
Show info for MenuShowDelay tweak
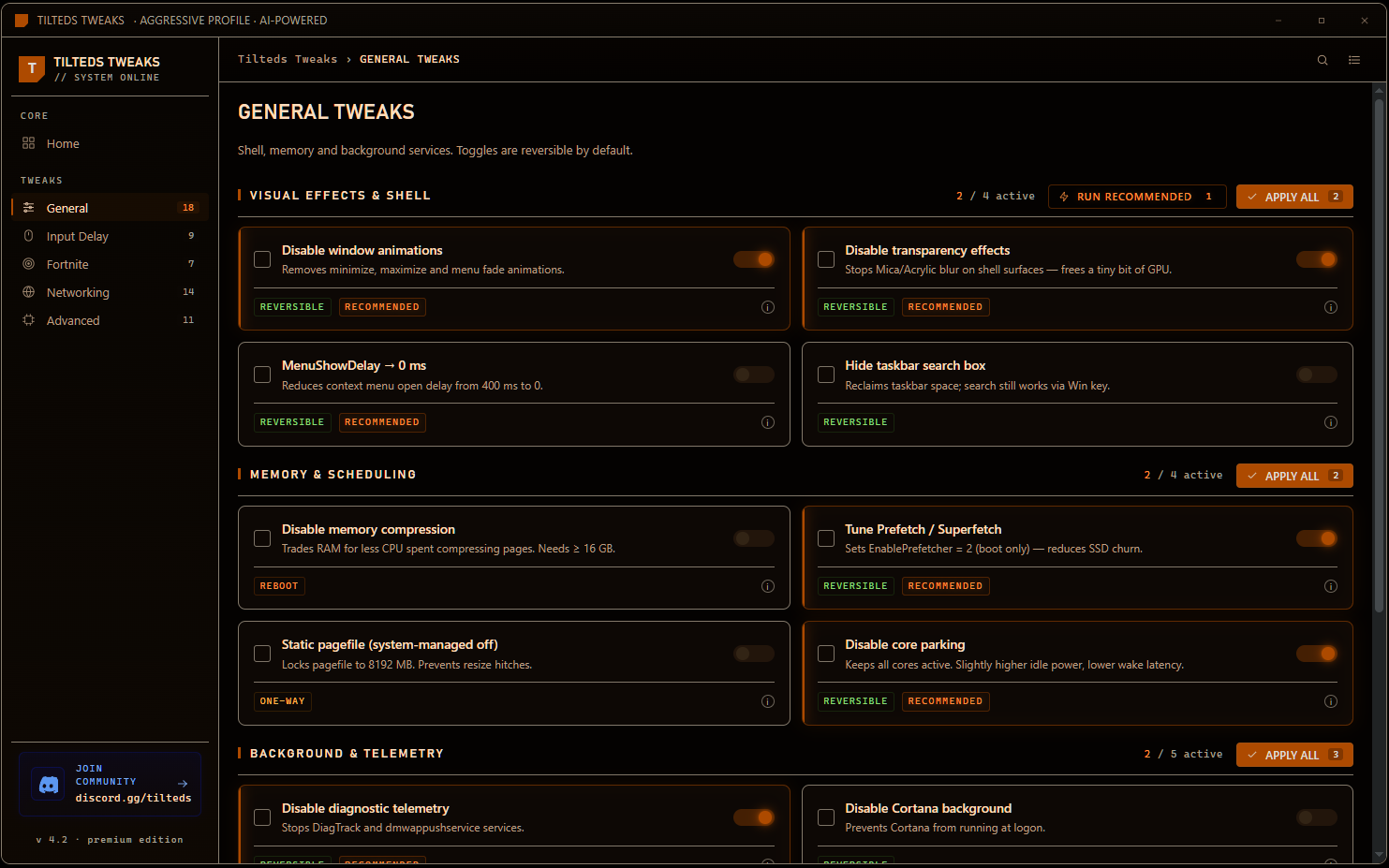pyautogui.click(x=768, y=422)
